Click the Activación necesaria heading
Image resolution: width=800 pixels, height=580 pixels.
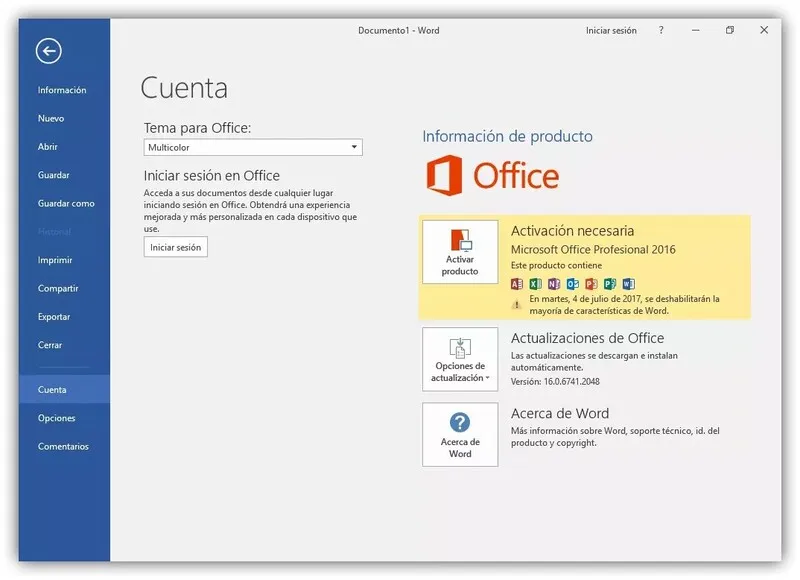pyautogui.click(x=572, y=231)
